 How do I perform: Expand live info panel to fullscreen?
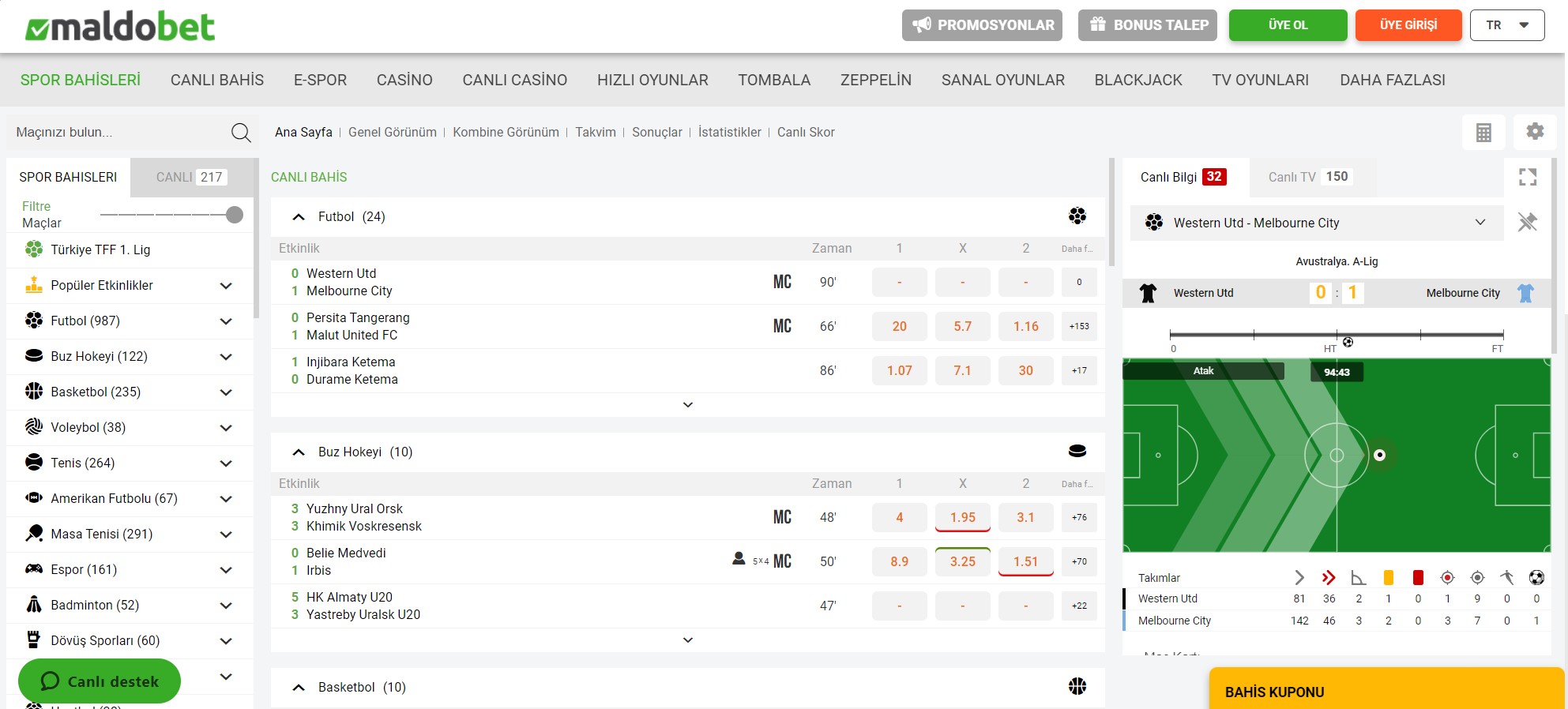tap(1528, 177)
